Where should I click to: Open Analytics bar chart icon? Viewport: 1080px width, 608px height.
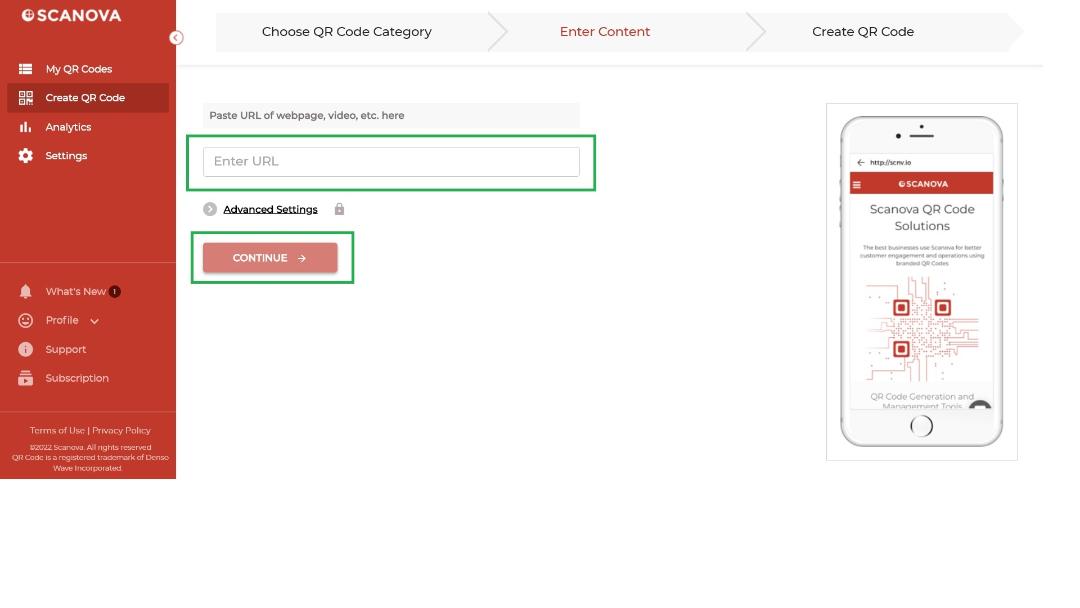pyautogui.click(x=25, y=127)
